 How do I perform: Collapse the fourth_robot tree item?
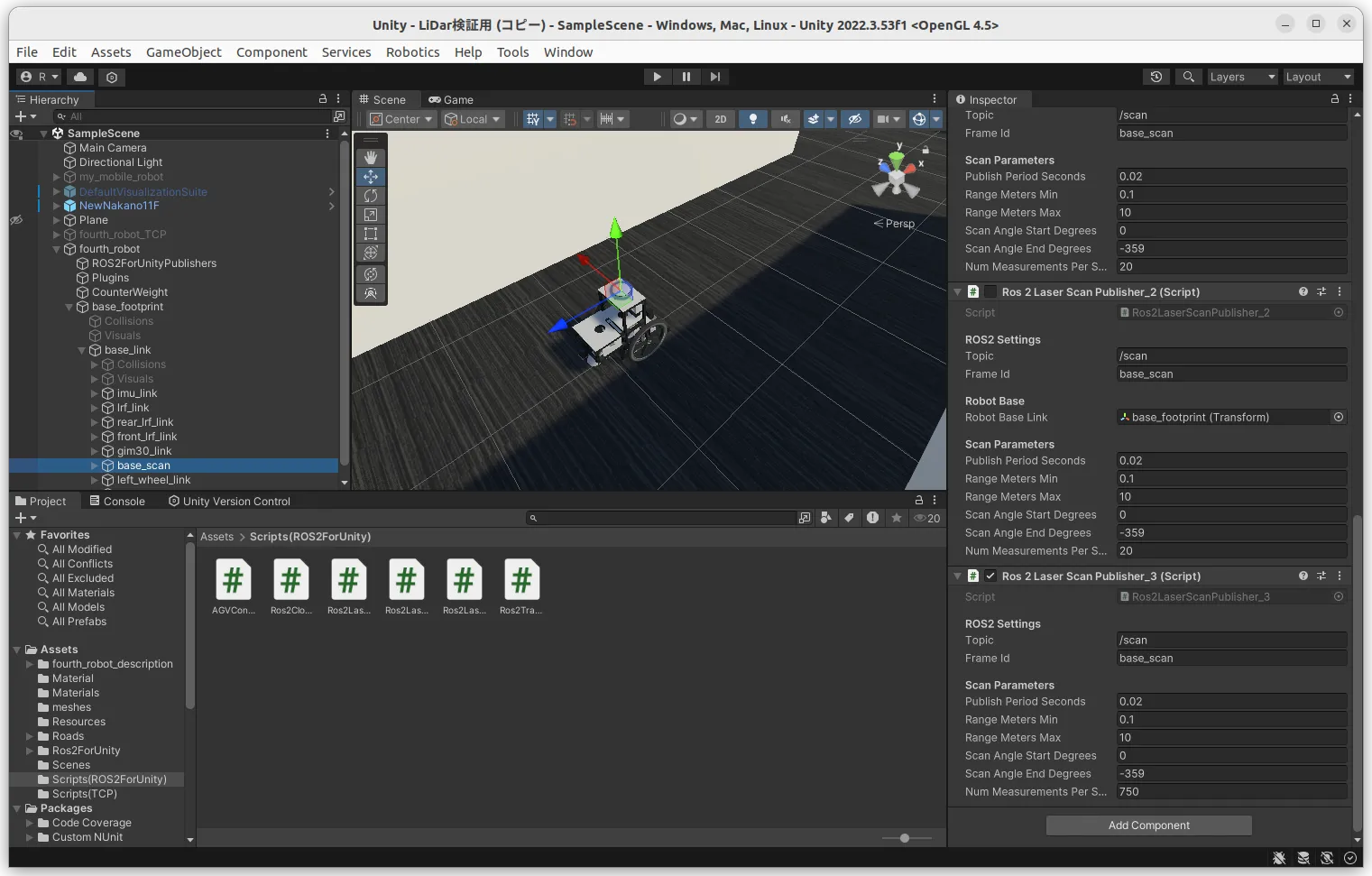(57, 249)
